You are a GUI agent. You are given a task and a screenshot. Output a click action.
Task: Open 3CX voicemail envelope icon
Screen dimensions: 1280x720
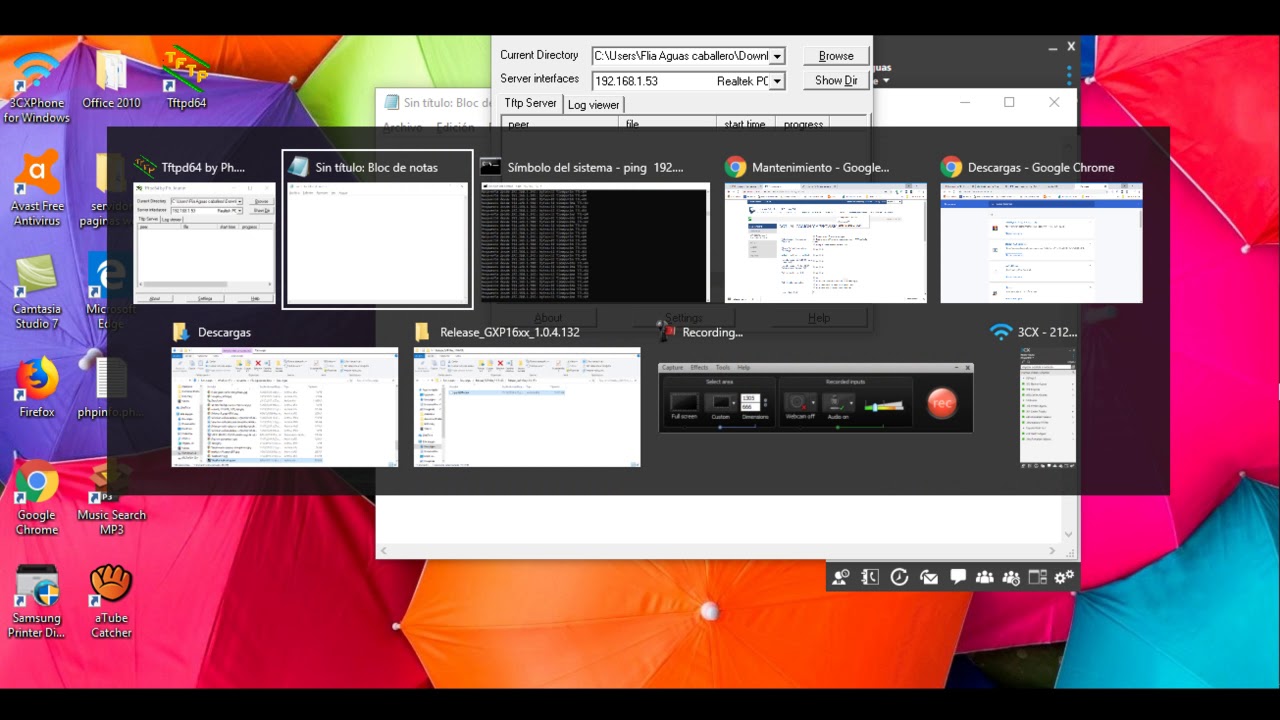pyautogui.click(x=929, y=577)
